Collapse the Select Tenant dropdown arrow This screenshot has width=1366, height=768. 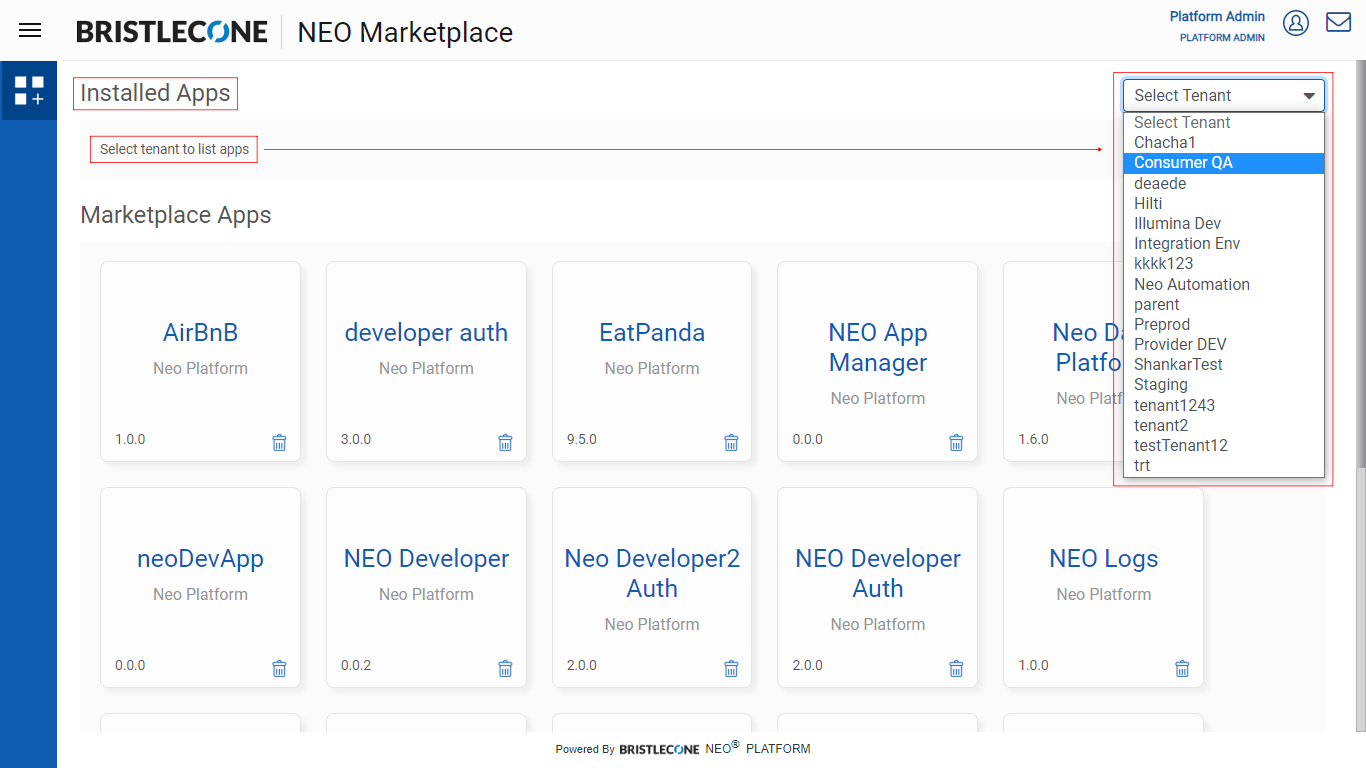(1308, 96)
